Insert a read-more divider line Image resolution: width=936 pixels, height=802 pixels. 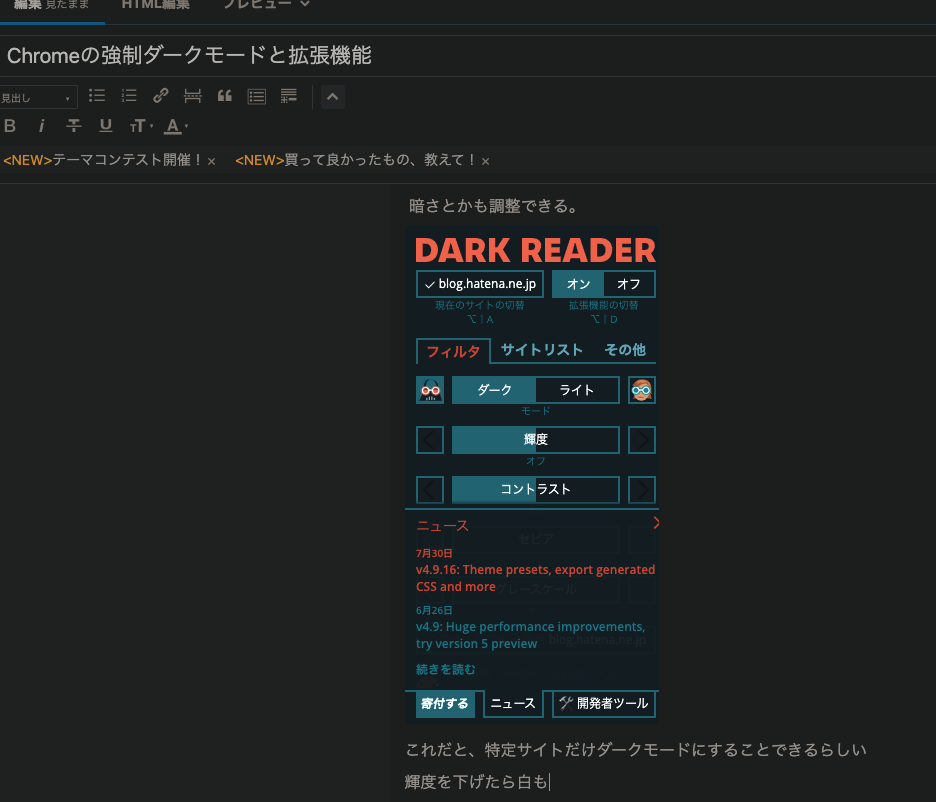point(192,96)
